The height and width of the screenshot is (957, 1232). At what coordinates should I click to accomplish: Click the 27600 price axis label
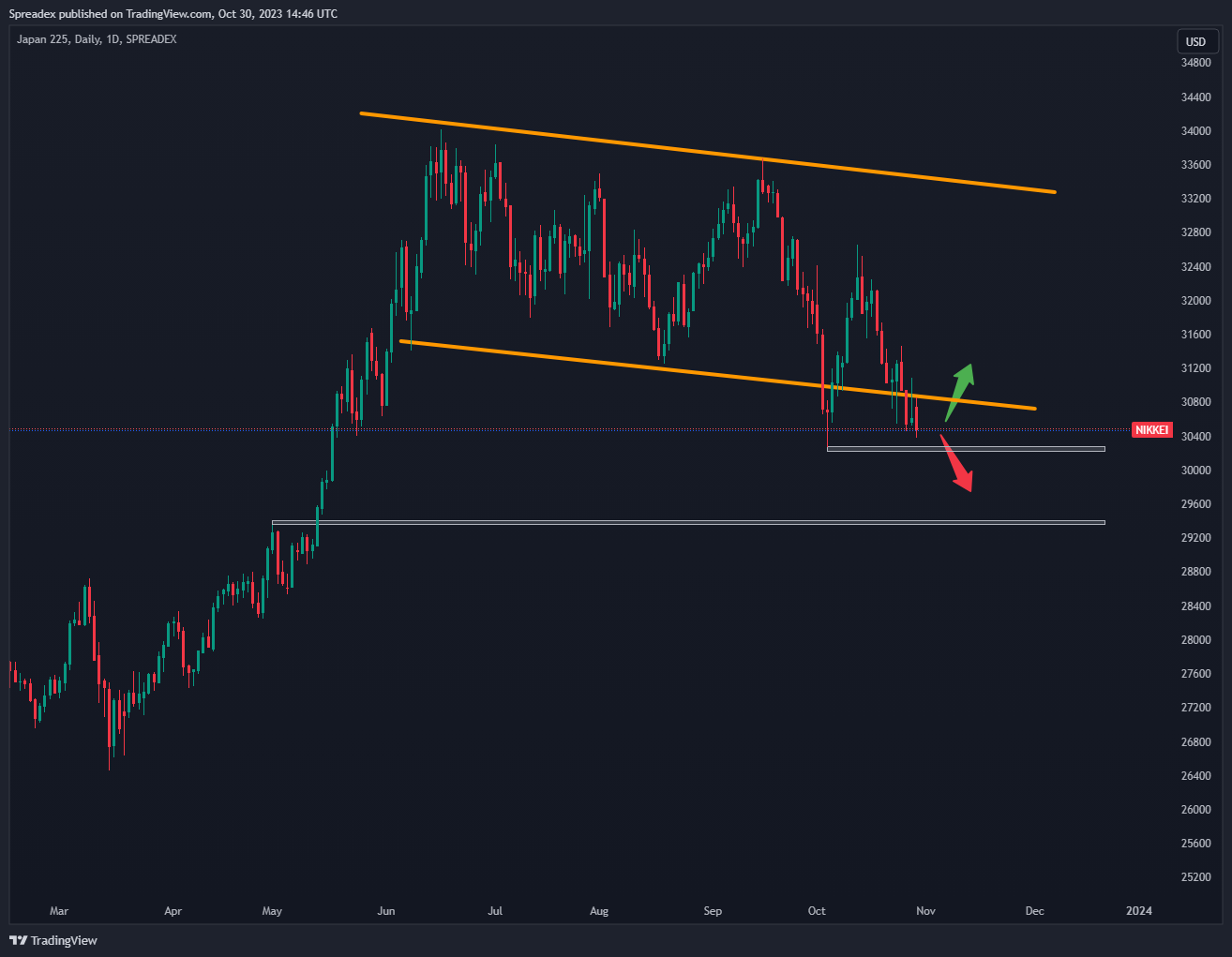pyautogui.click(x=1196, y=674)
